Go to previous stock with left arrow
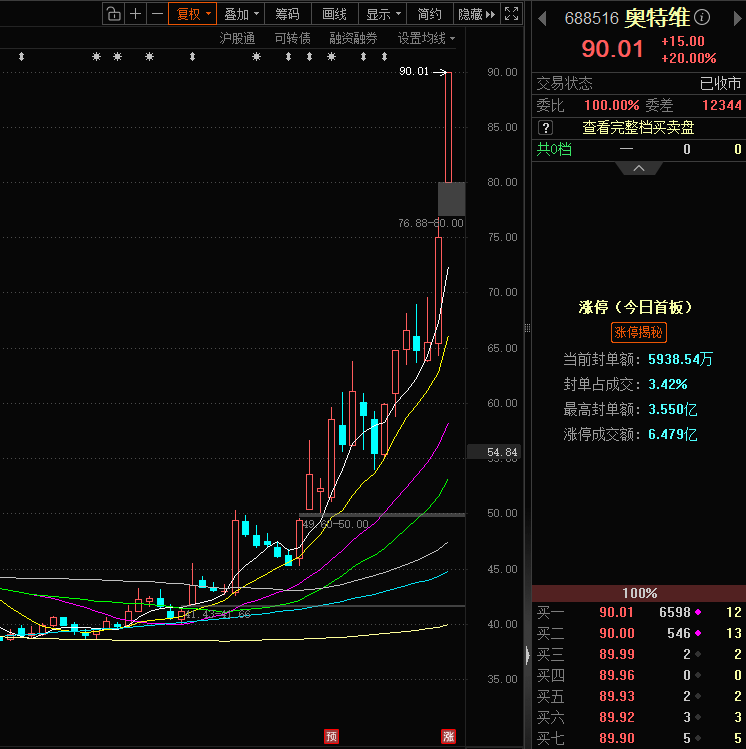The image size is (746, 749). (x=543, y=18)
